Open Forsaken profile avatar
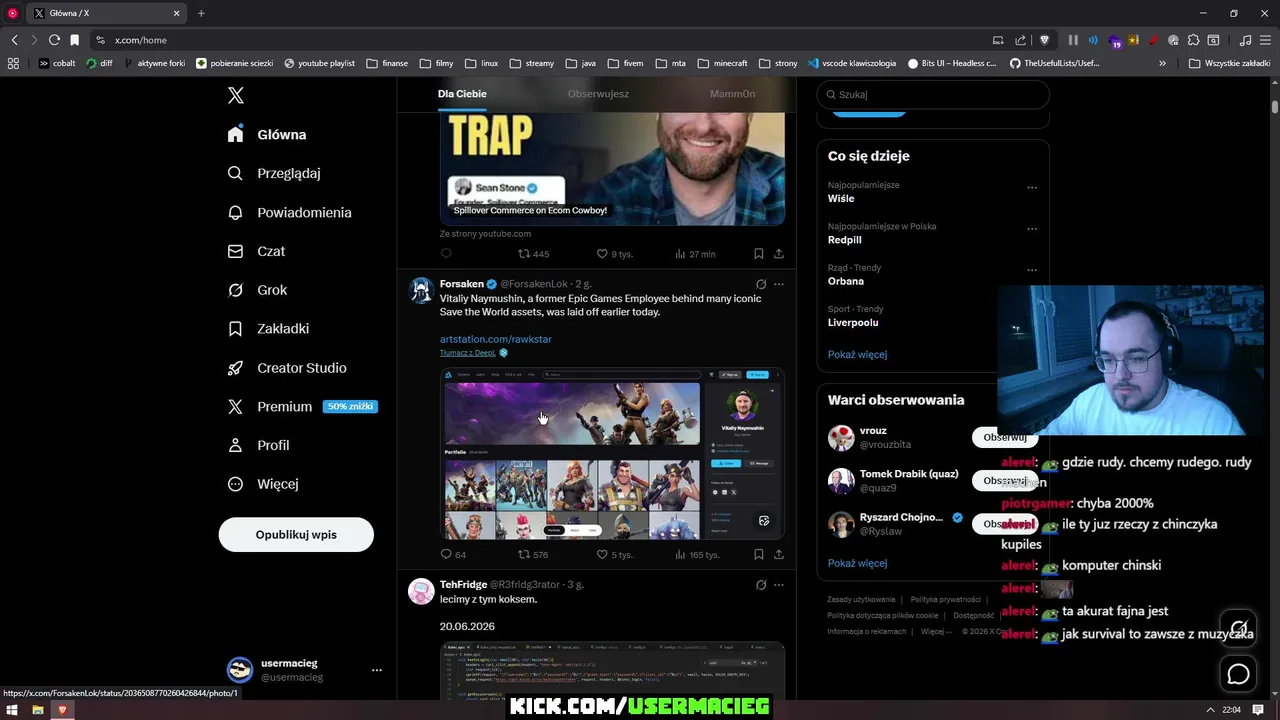Image resolution: width=1280 pixels, height=720 pixels. 421,290
